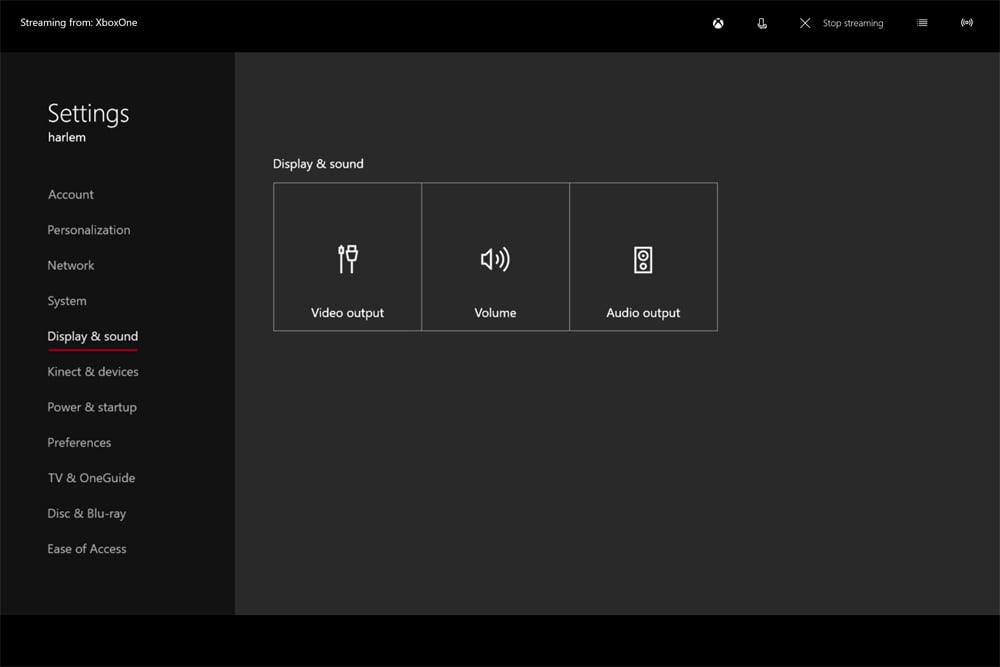Select Disc & Blu-ray category
The height and width of the screenshot is (667, 1000).
87,514
